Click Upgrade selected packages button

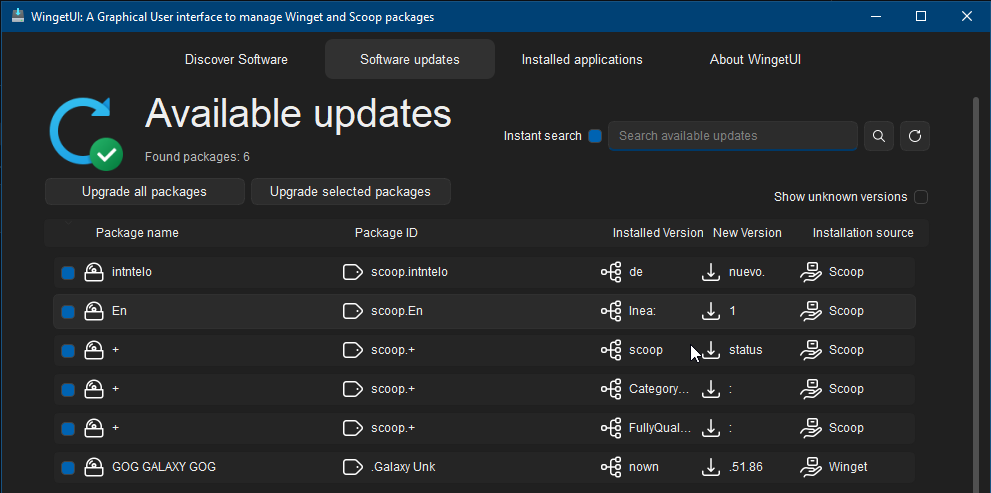[350, 192]
